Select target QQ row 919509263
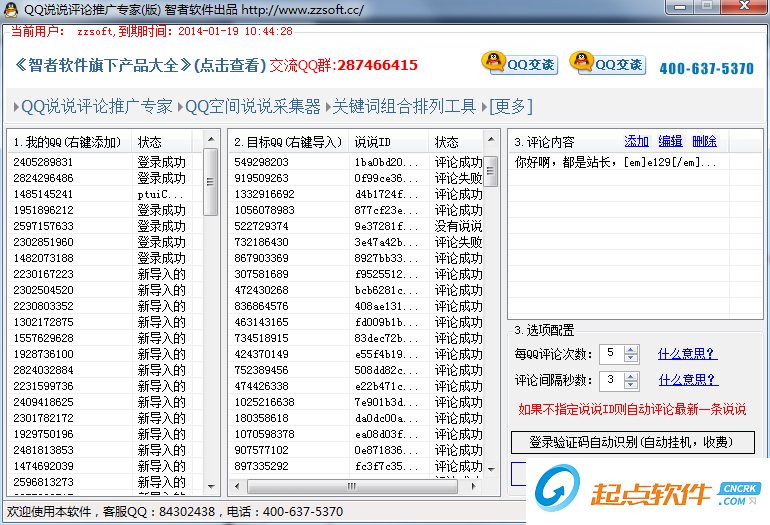770x525 pixels. tap(357, 178)
